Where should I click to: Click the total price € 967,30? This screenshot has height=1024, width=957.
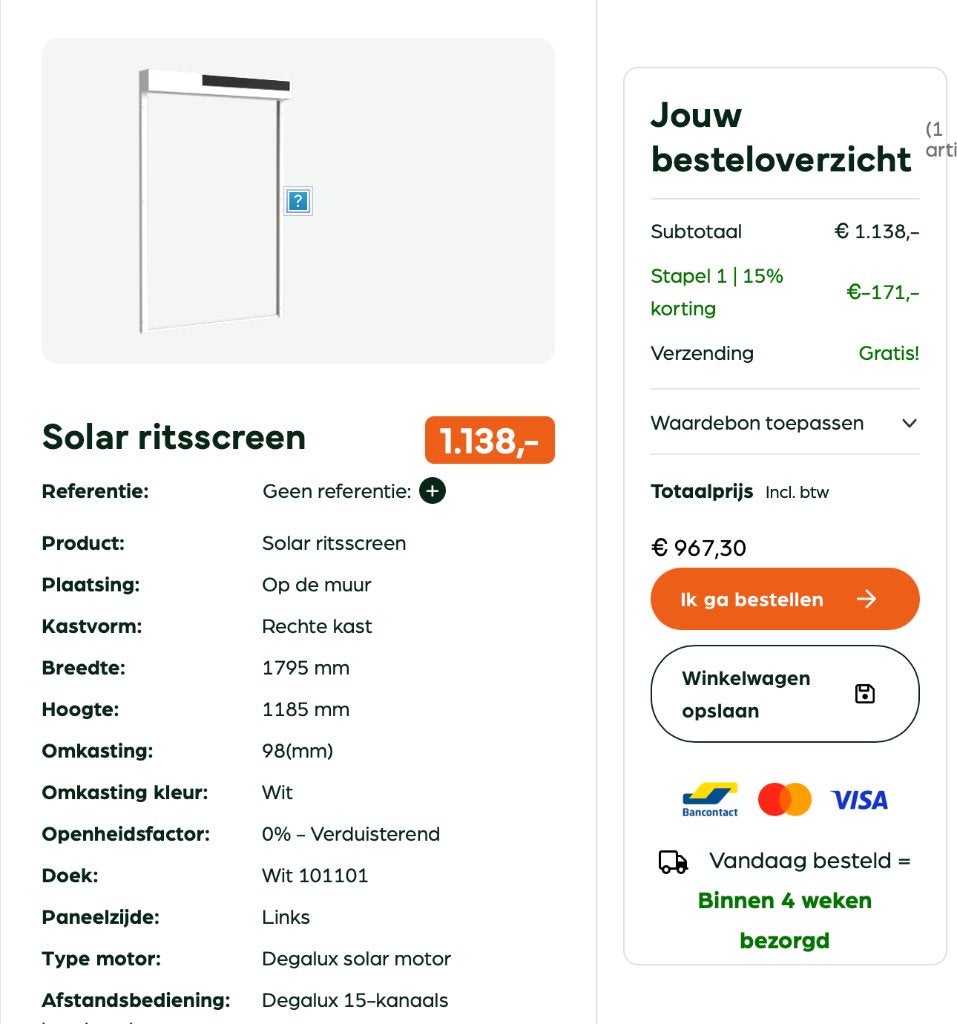click(698, 547)
